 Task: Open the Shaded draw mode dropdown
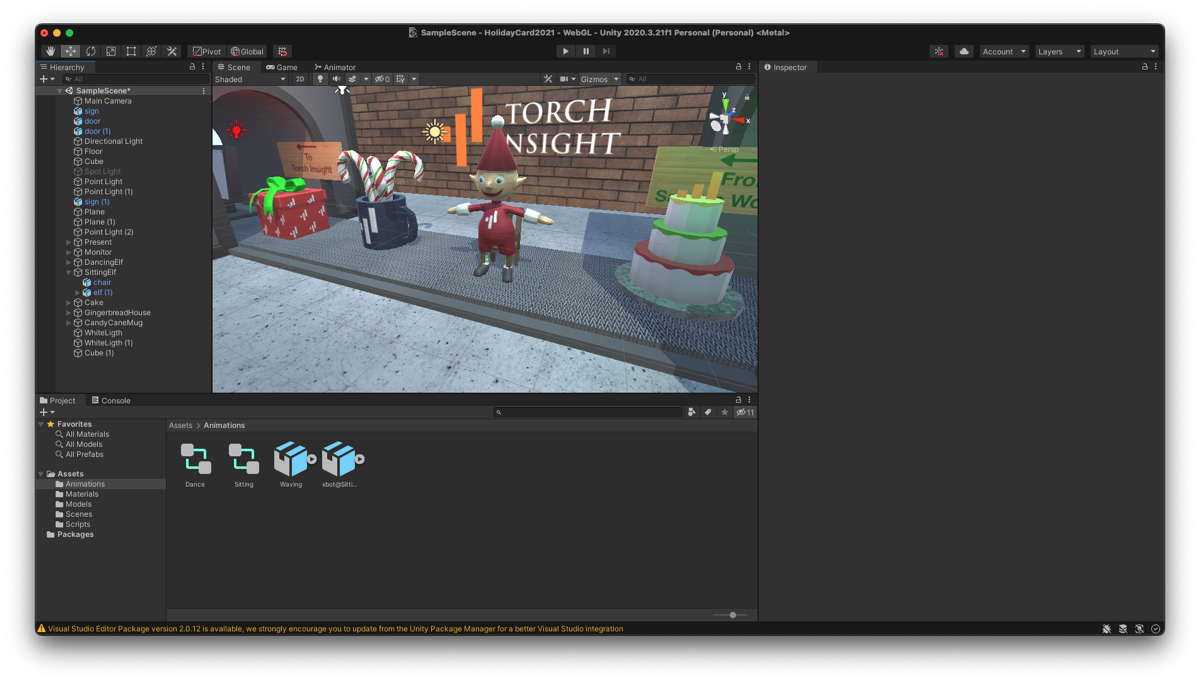(250, 79)
